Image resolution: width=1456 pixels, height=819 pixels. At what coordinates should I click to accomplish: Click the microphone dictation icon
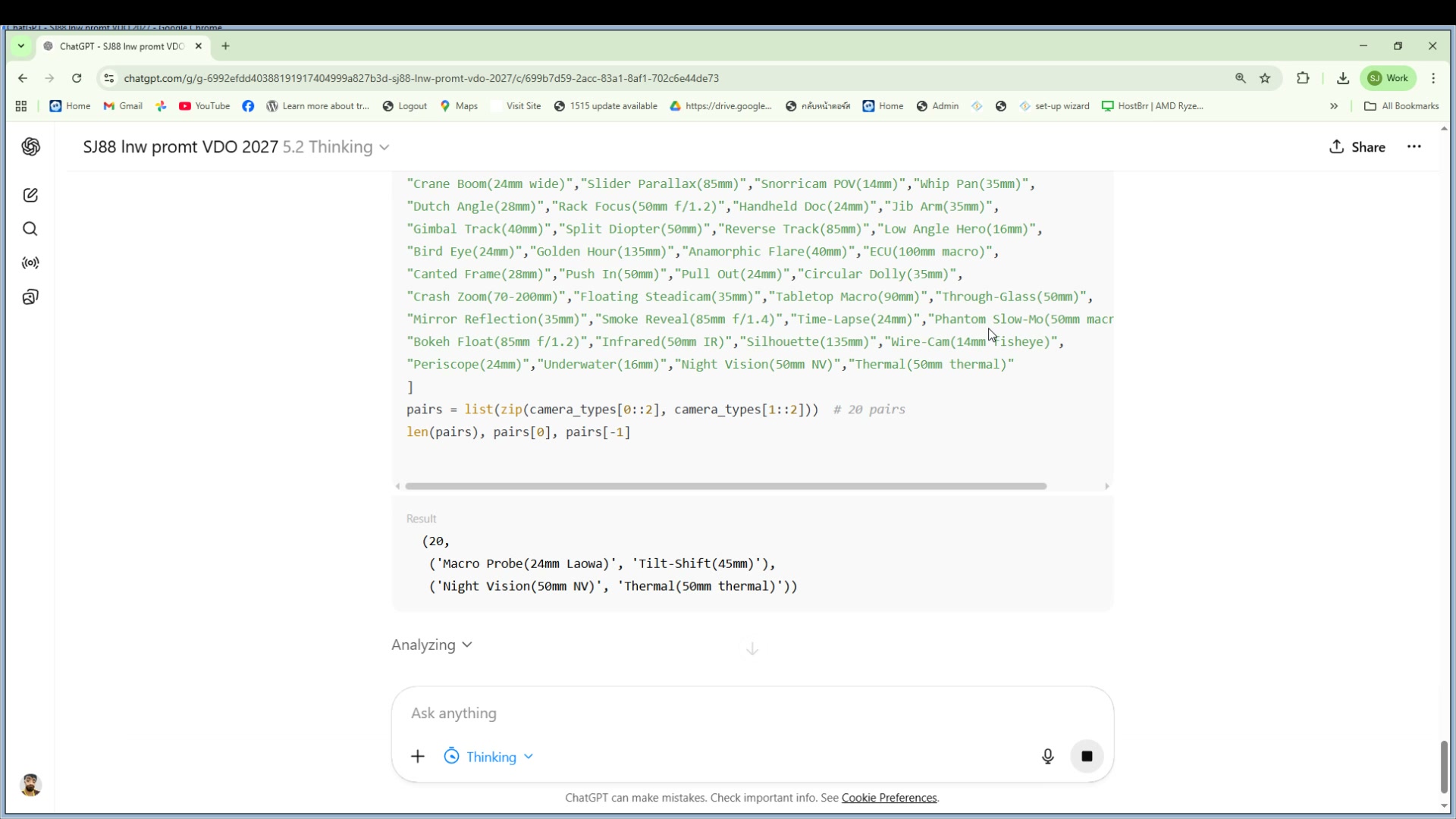click(1047, 756)
